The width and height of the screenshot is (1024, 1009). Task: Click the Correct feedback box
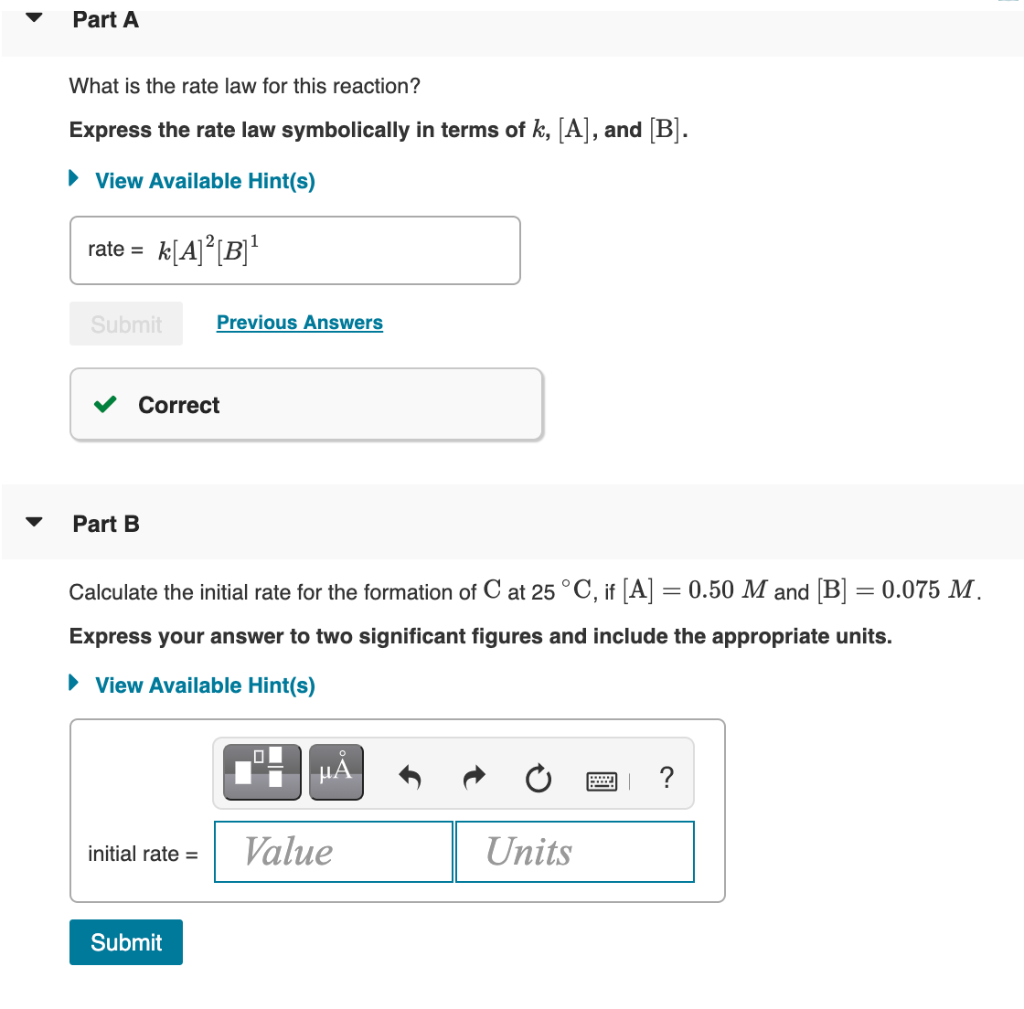(x=306, y=404)
